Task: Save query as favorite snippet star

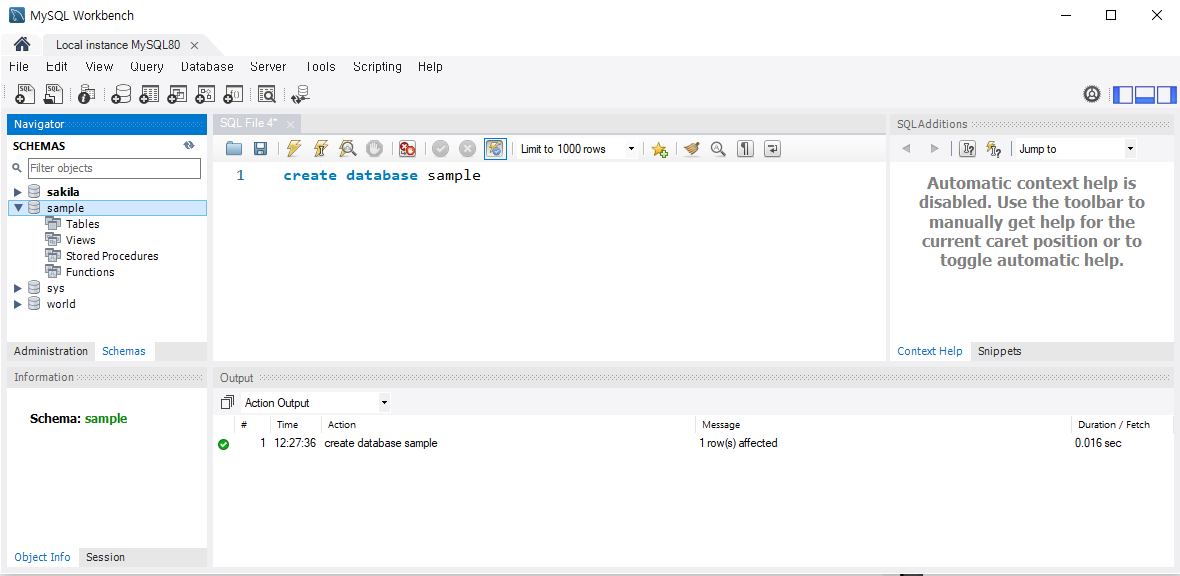Action: [x=659, y=149]
